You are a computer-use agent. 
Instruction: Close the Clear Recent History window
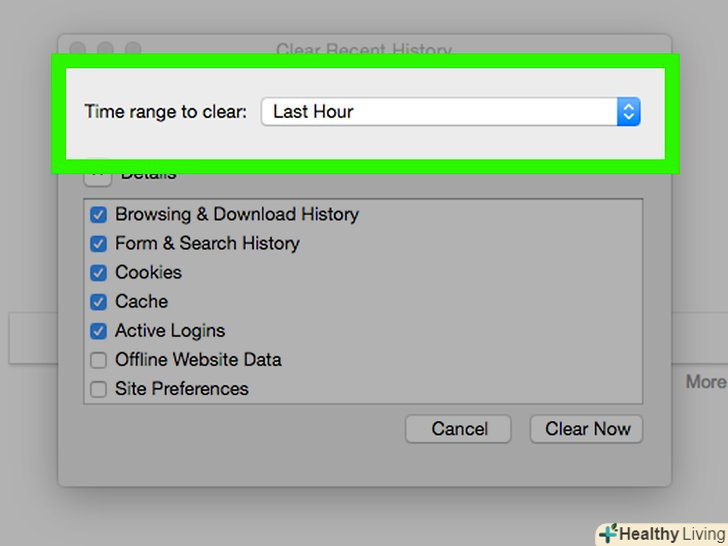point(78,48)
